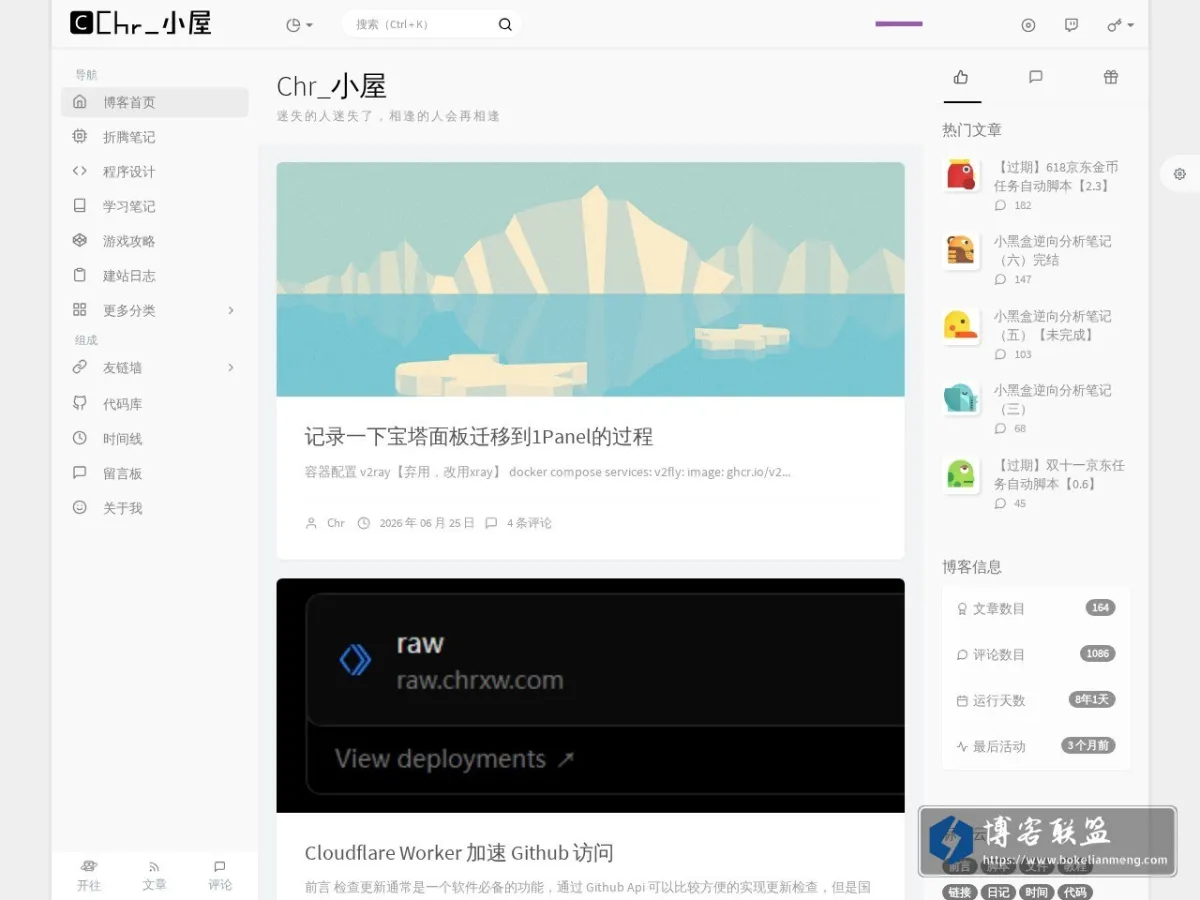Image resolution: width=1200 pixels, height=900 pixels.
Task: Click the 4条评论 link
Action: pyautogui.click(x=529, y=523)
